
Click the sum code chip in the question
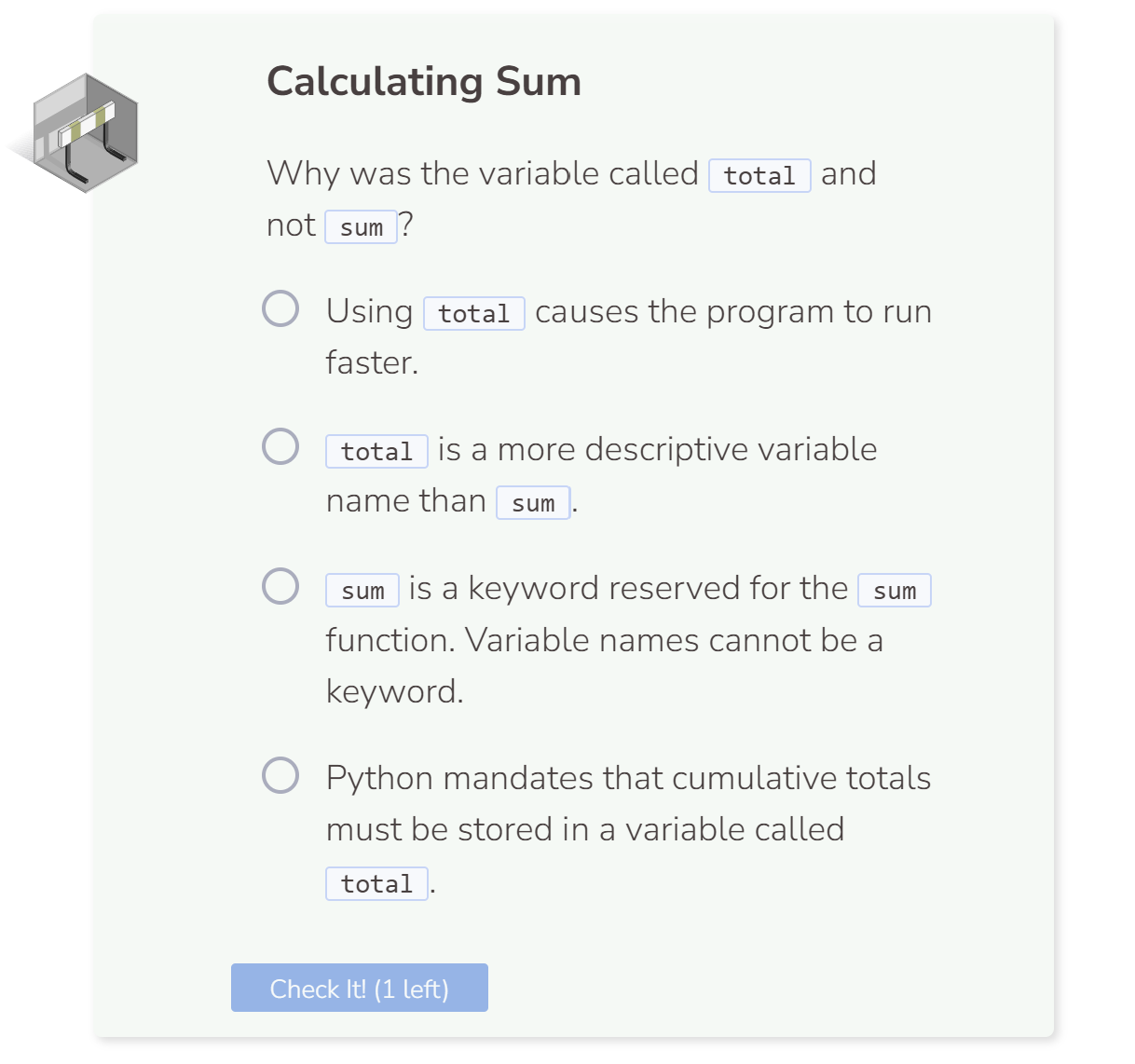362,227
